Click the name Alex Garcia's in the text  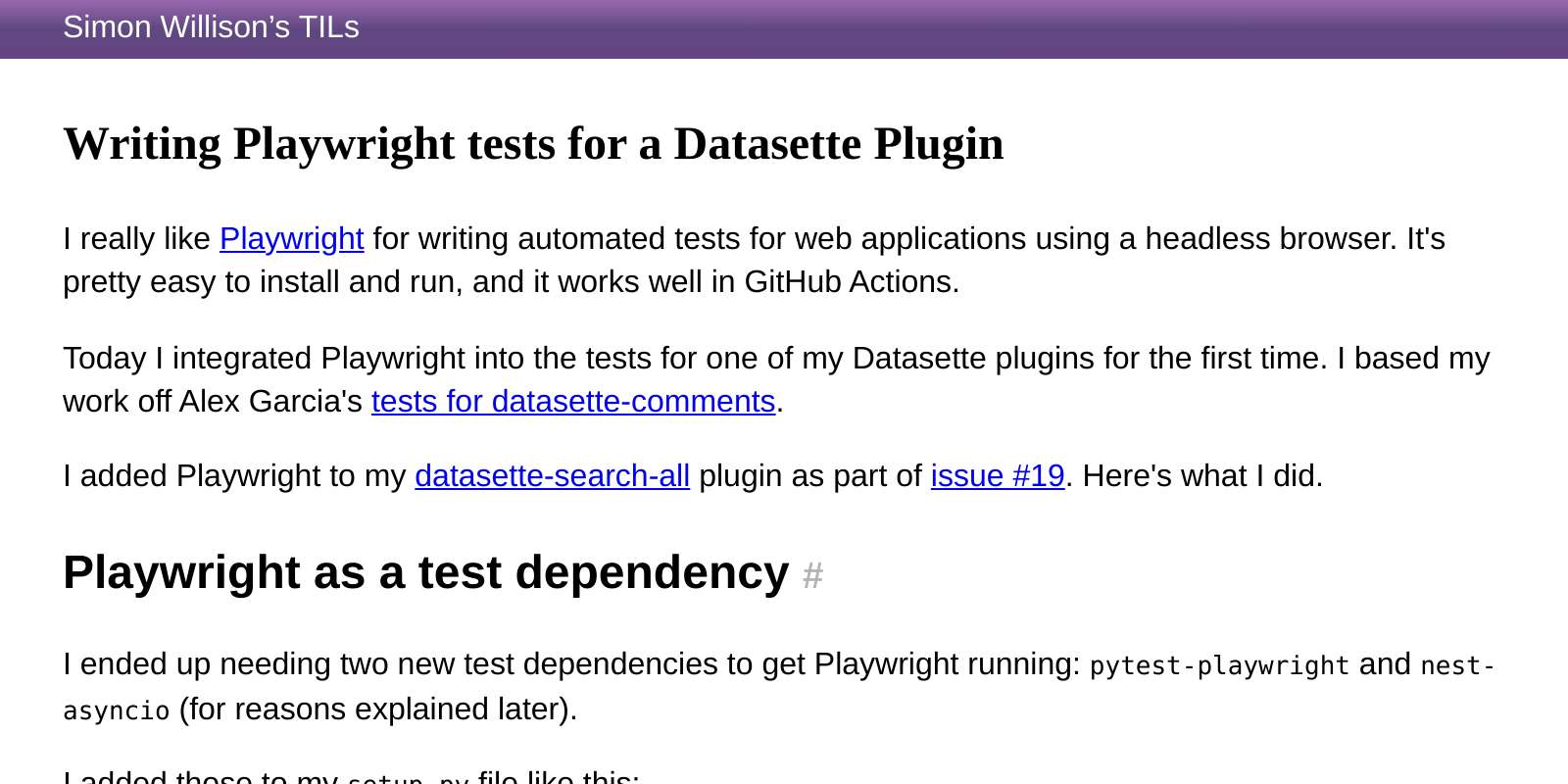click(271, 401)
